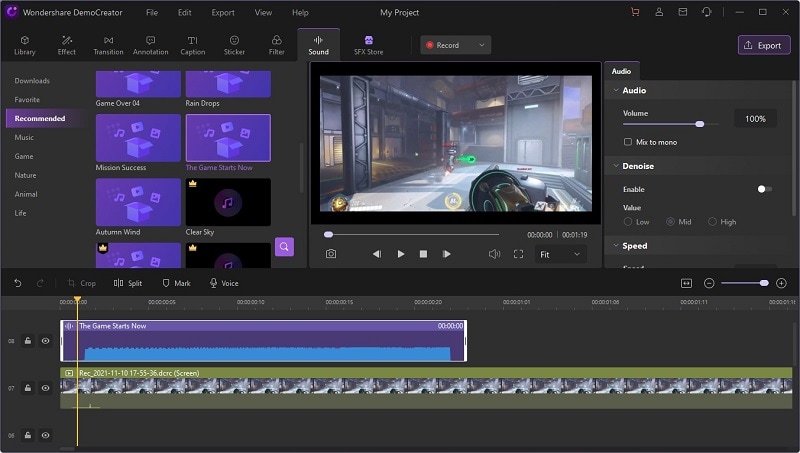Hide track 08 using eye icon
Screen dimensions: 800x453
45,341
